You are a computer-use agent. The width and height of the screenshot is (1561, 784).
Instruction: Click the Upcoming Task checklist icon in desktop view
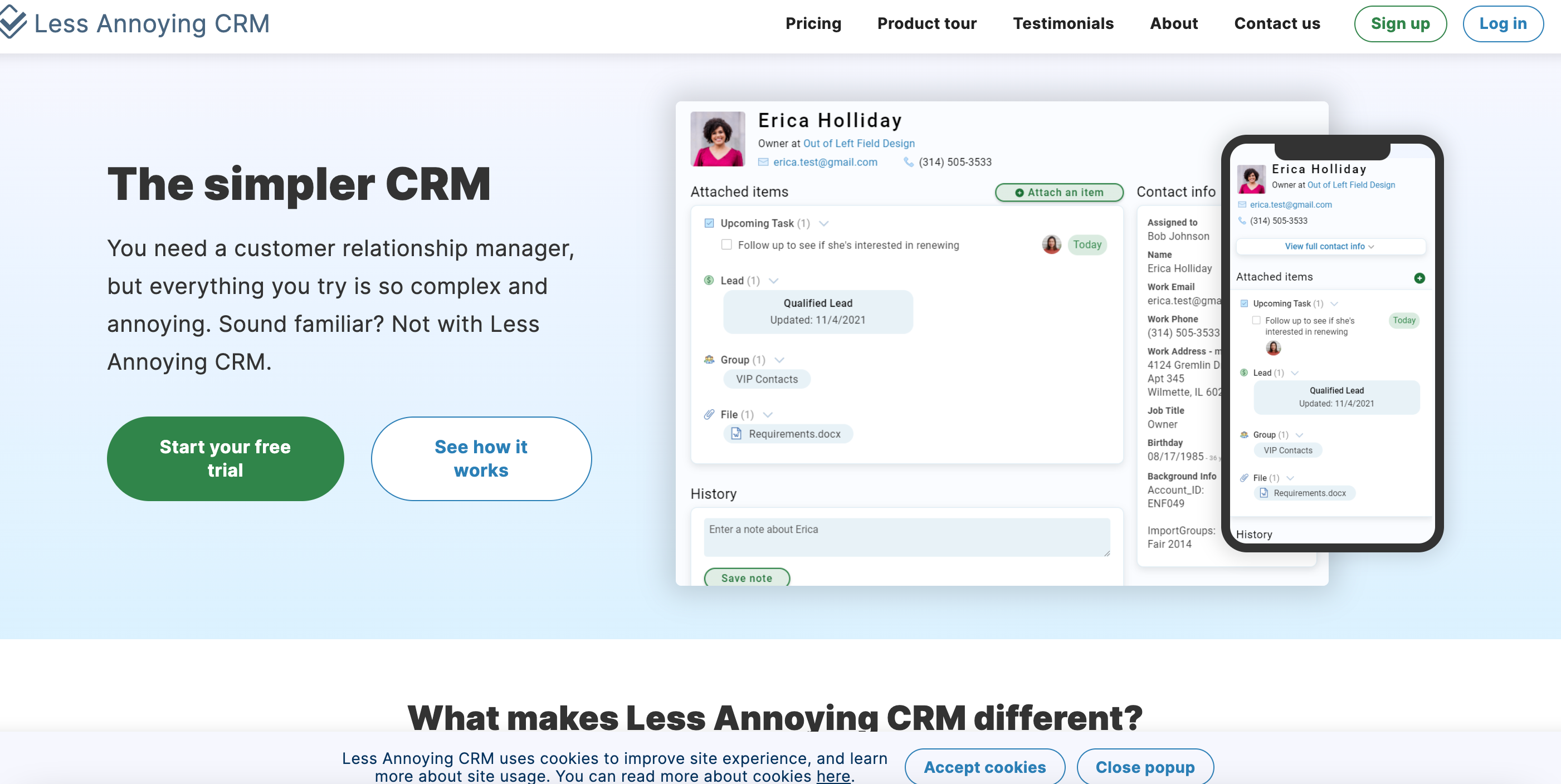tap(709, 224)
